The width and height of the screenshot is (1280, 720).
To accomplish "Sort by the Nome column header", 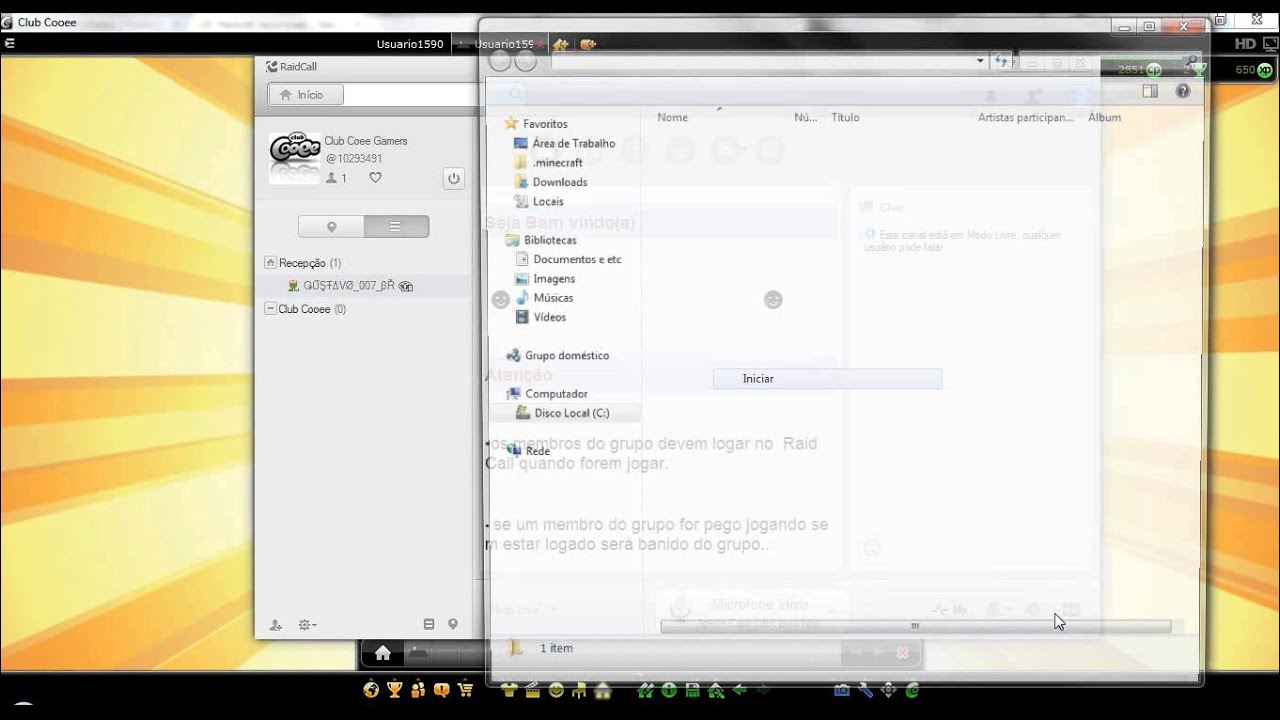I will coord(672,117).
